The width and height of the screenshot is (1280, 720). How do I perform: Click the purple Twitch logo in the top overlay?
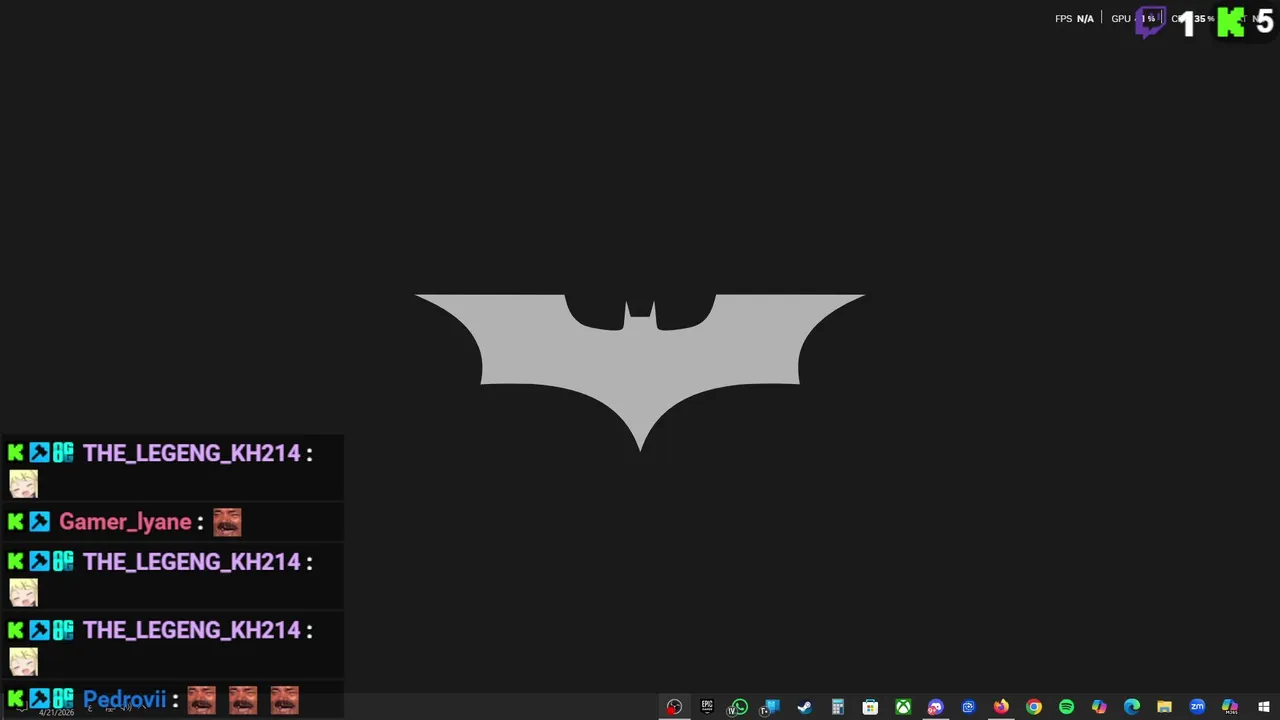[x=1151, y=21]
